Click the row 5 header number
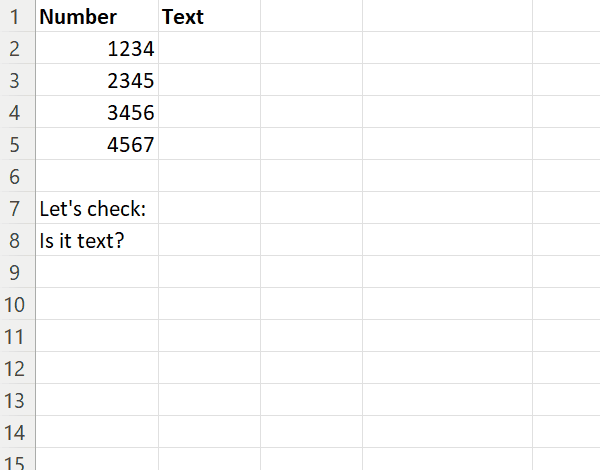This screenshot has width=600, height=470. point(16,144)
